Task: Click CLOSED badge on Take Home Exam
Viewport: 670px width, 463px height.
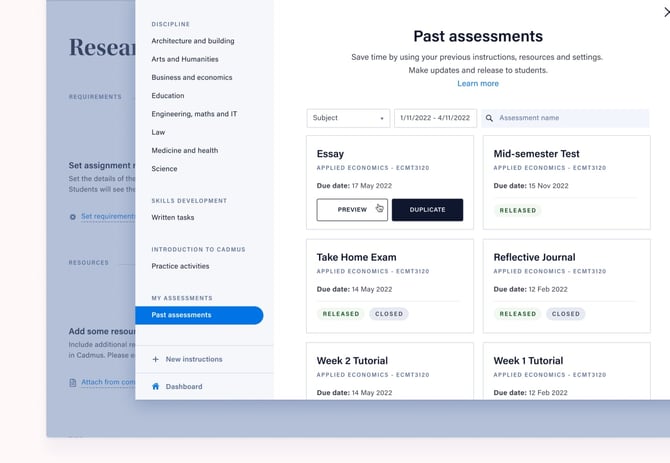Action: click(x=389, y=314)
